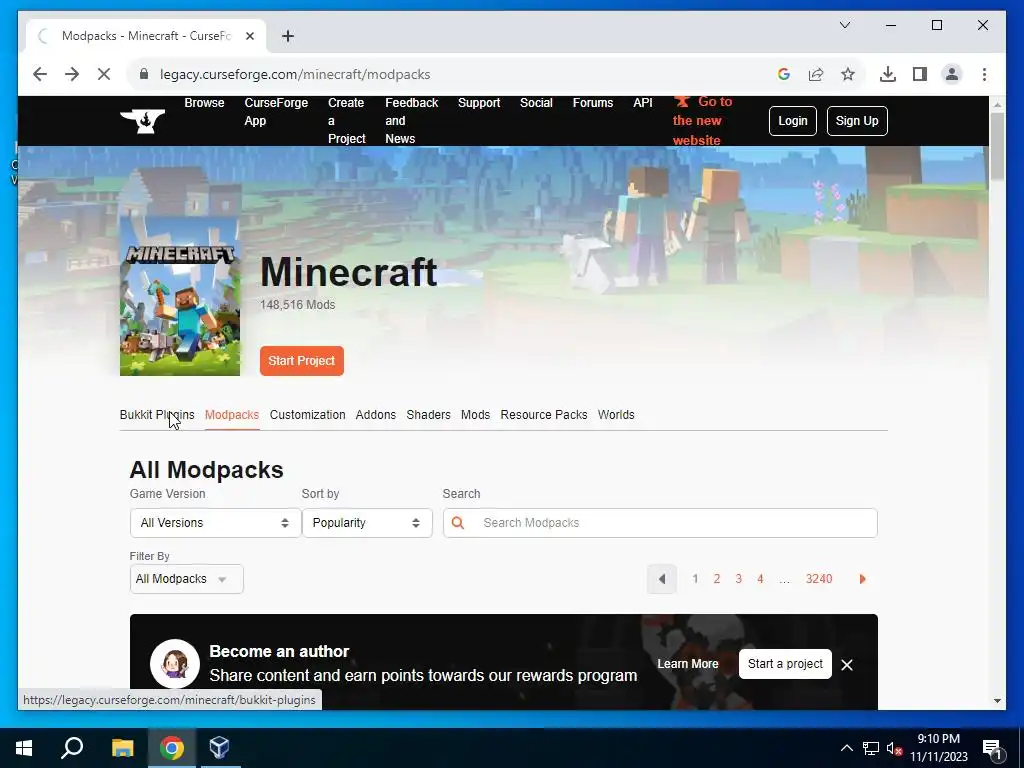Viewport: 1024px width, 768px height.
Task: Click previous page arrow in pagination
Action: point(662,579)
